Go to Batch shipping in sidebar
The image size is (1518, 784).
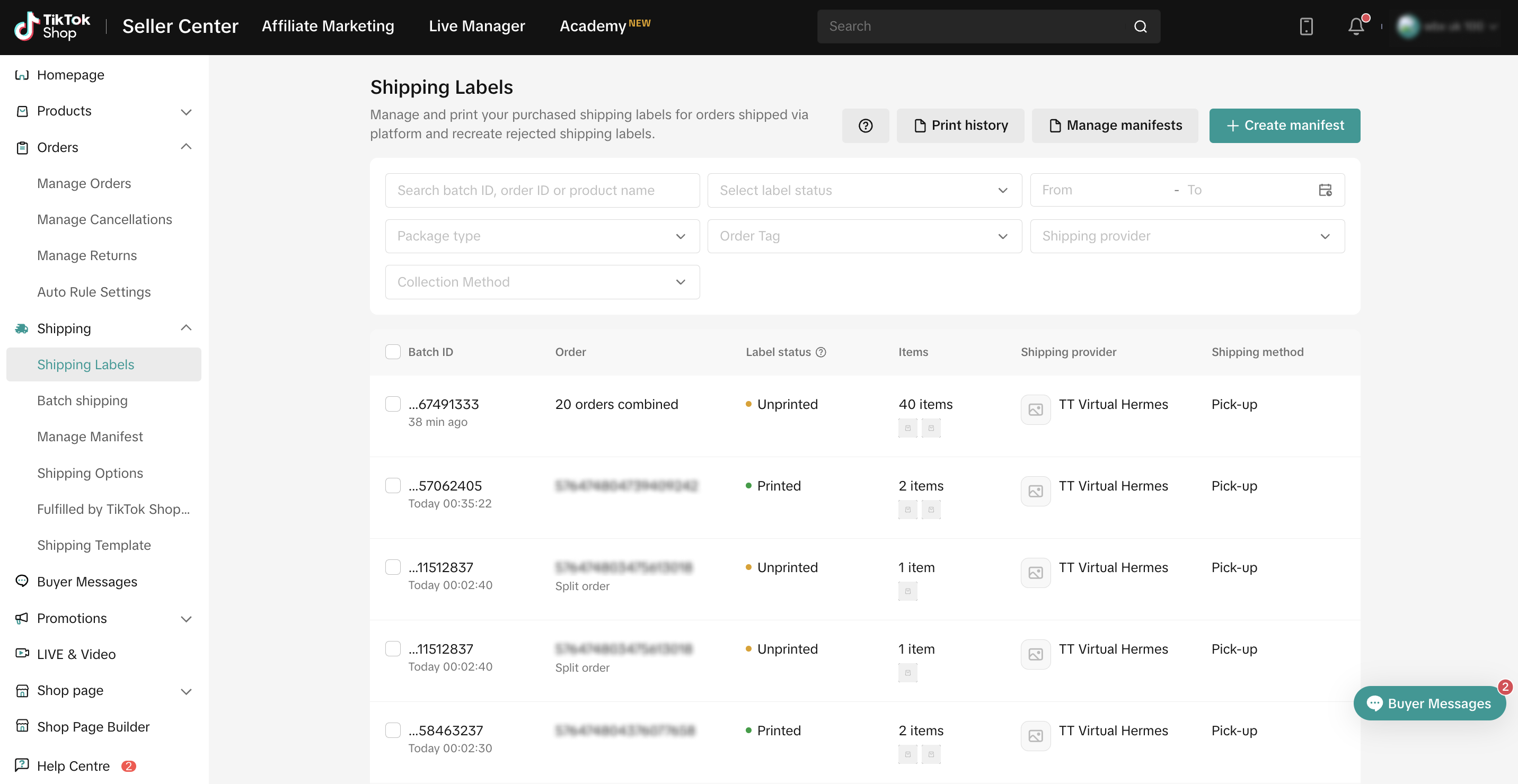tap(83, 400)
